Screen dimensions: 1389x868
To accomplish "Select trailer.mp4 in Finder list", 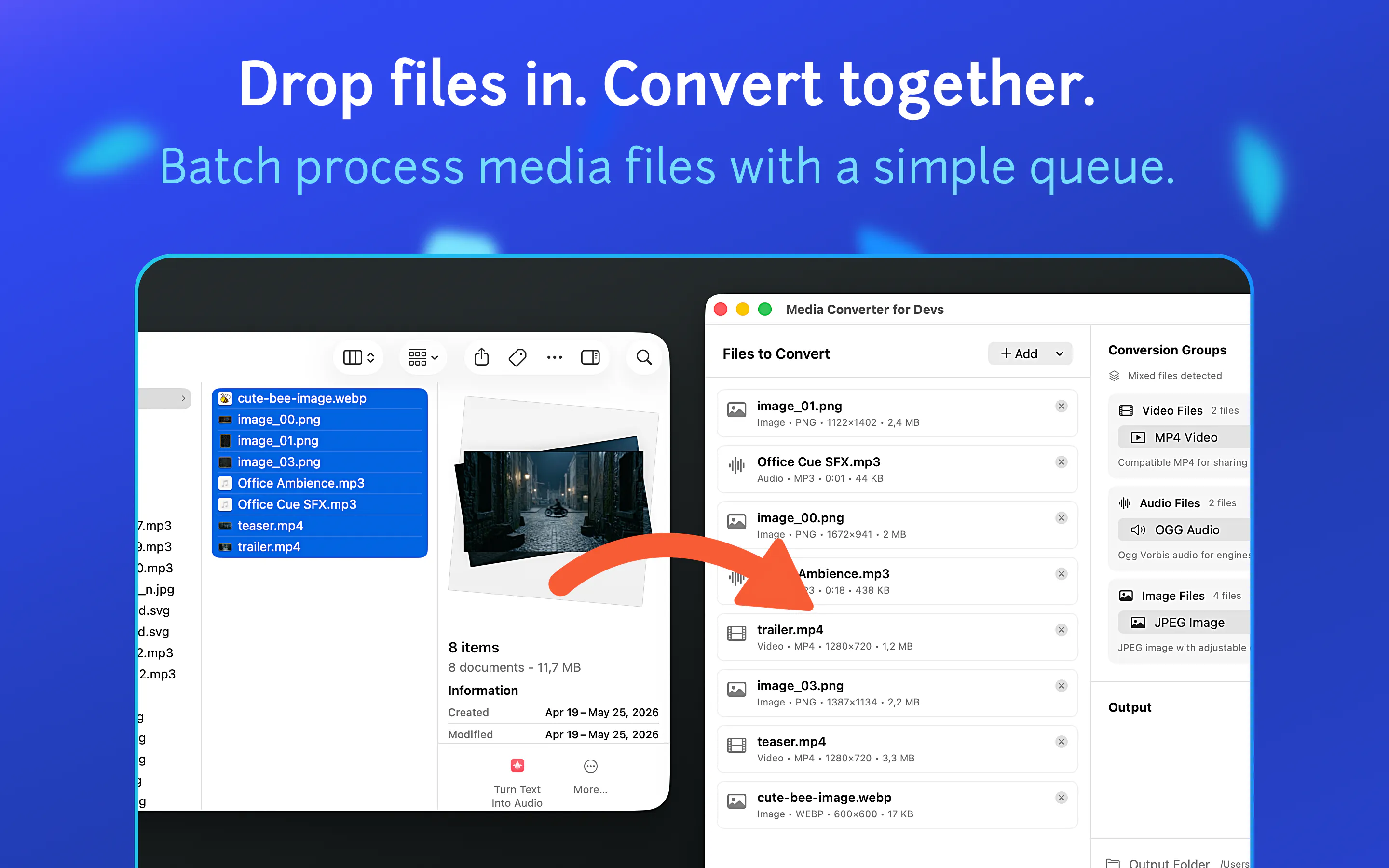I will coord(320,547).
